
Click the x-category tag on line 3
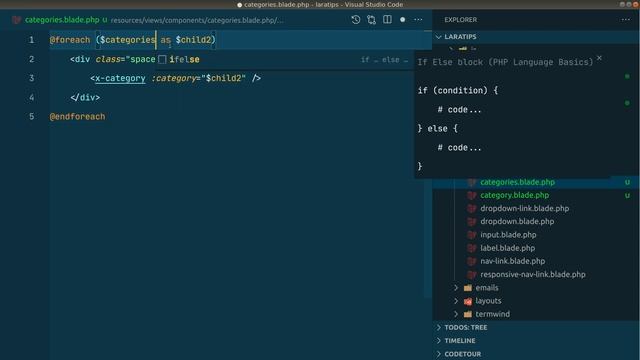(120, 78)
